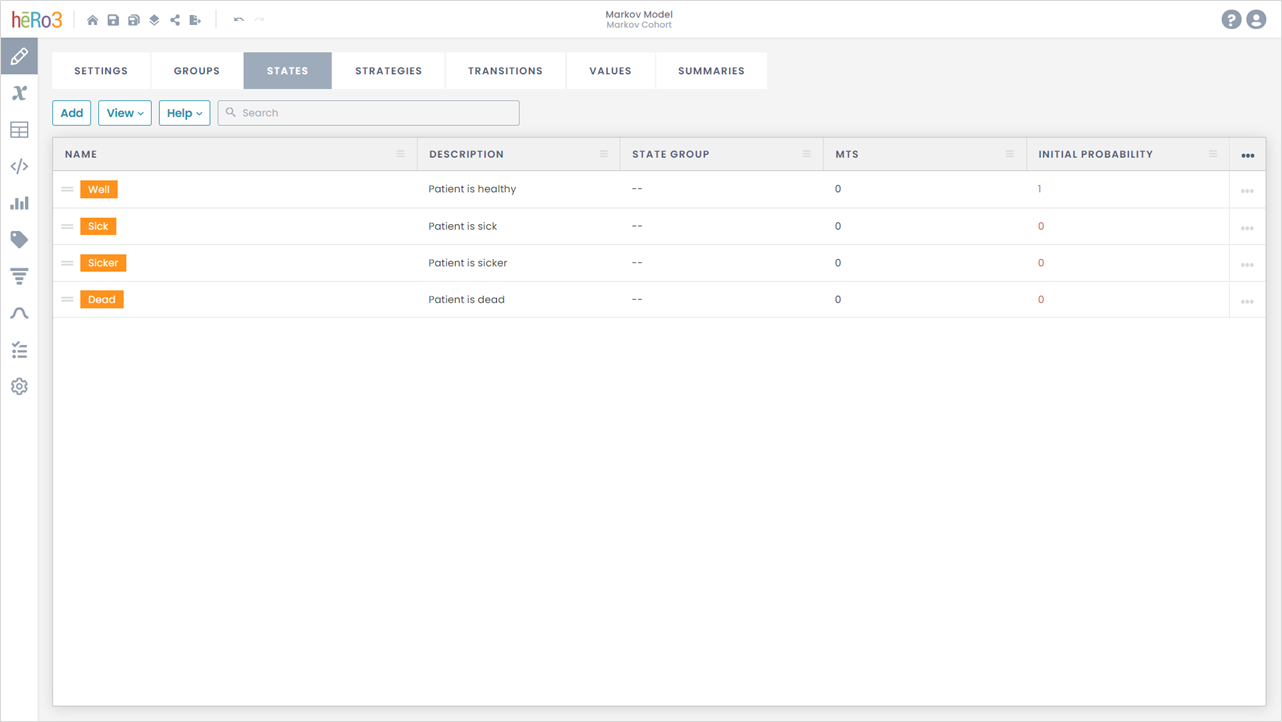Open row options for the Sick state
Image resolution: width=1282 pixels, height=722 pixels.
pos(1247,228)
